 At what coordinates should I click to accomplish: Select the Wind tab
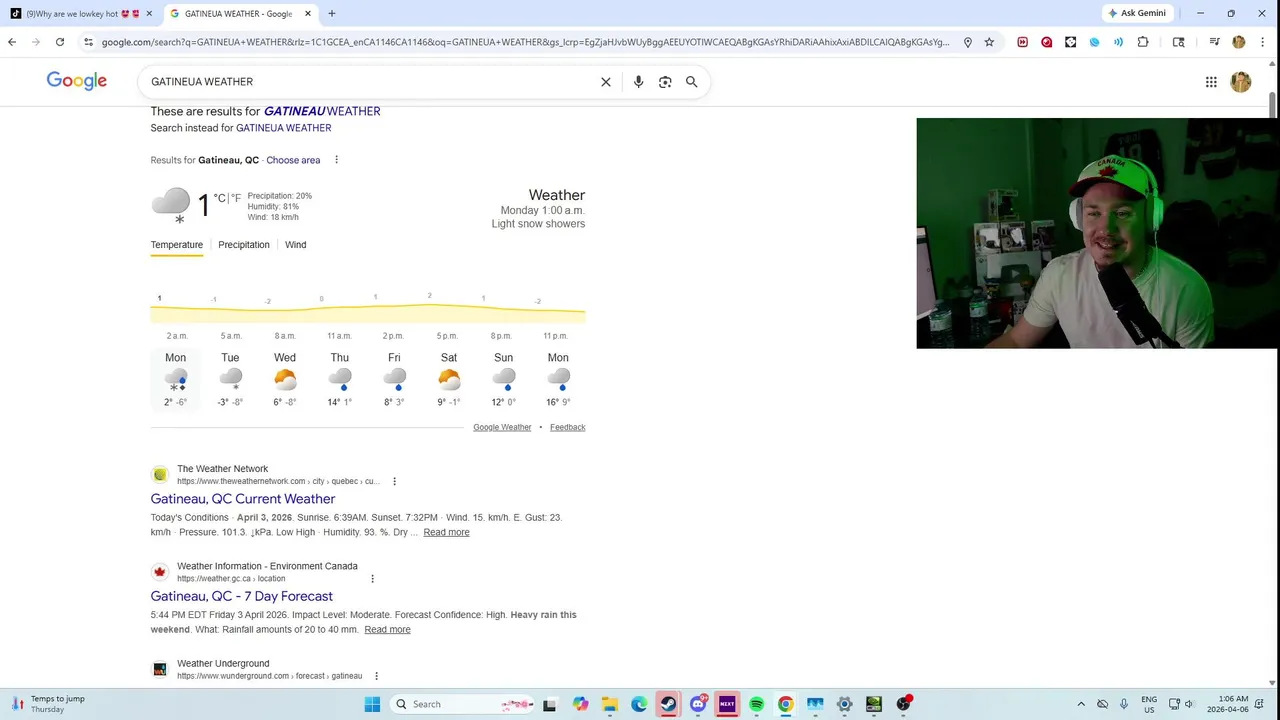click(296, 245)
